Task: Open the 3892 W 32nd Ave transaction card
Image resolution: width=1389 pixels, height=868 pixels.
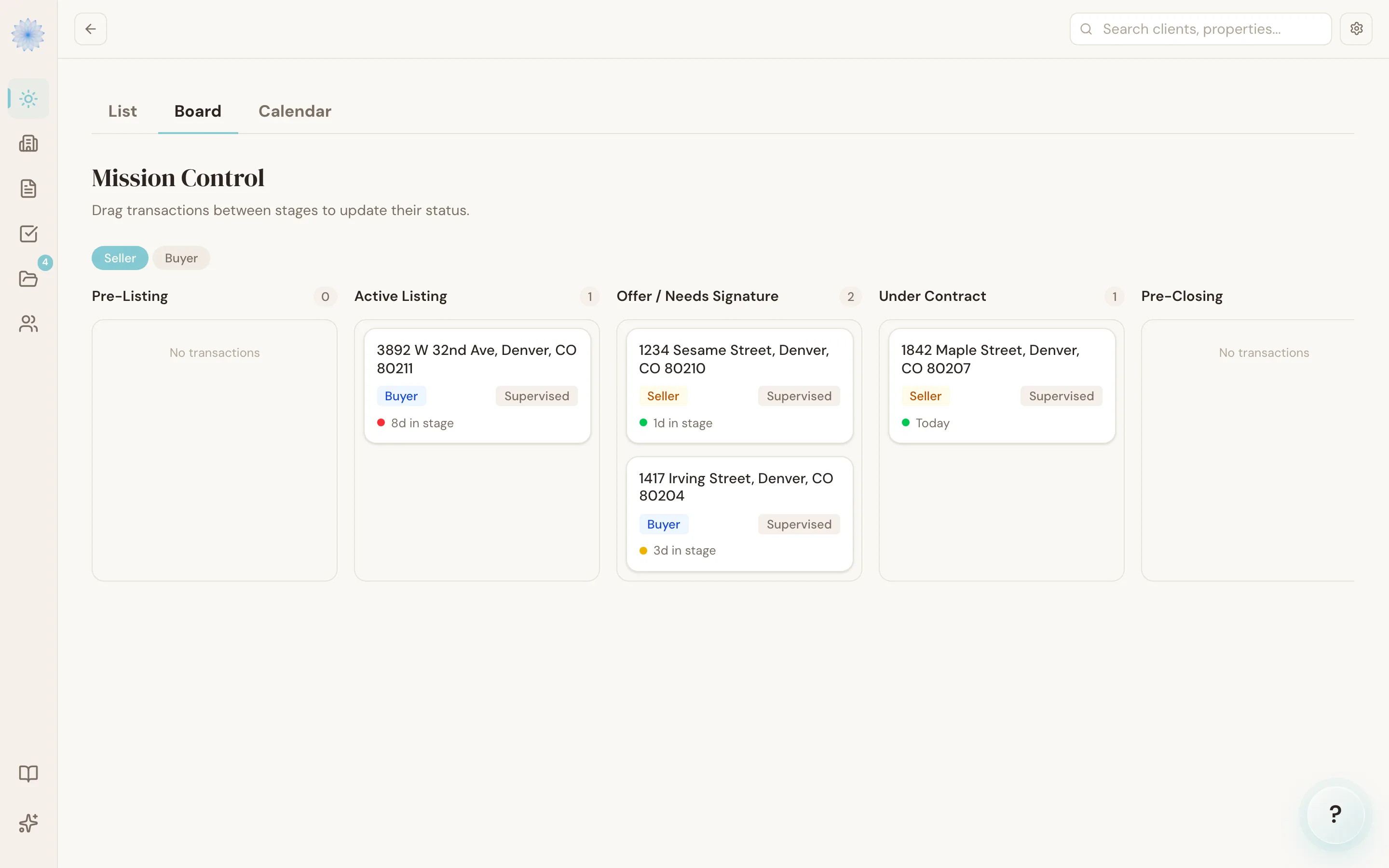Action: coord(477,386)
